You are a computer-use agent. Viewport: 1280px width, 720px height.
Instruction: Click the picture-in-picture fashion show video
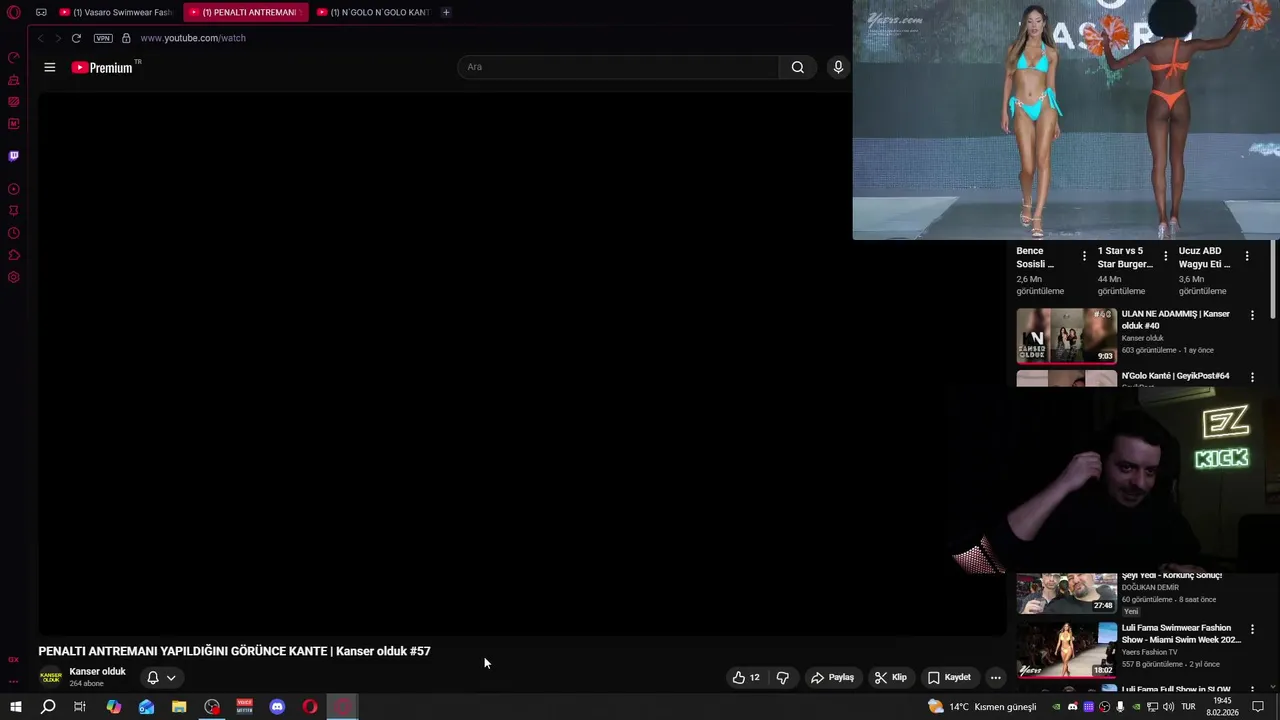click(1066, 120)
